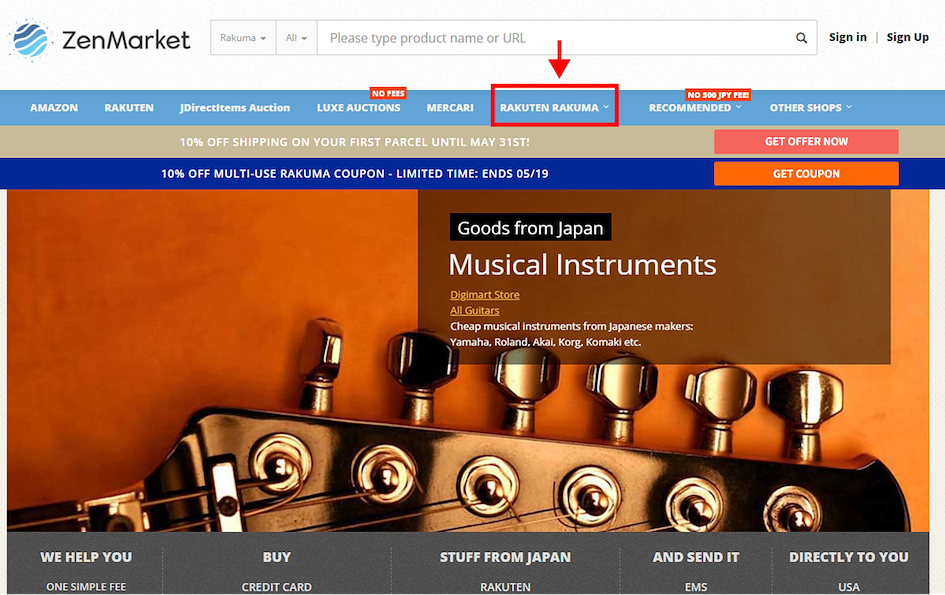
Task: Open the Rakuma marketplace dropdown in search
Action: [x=243, y=38]
